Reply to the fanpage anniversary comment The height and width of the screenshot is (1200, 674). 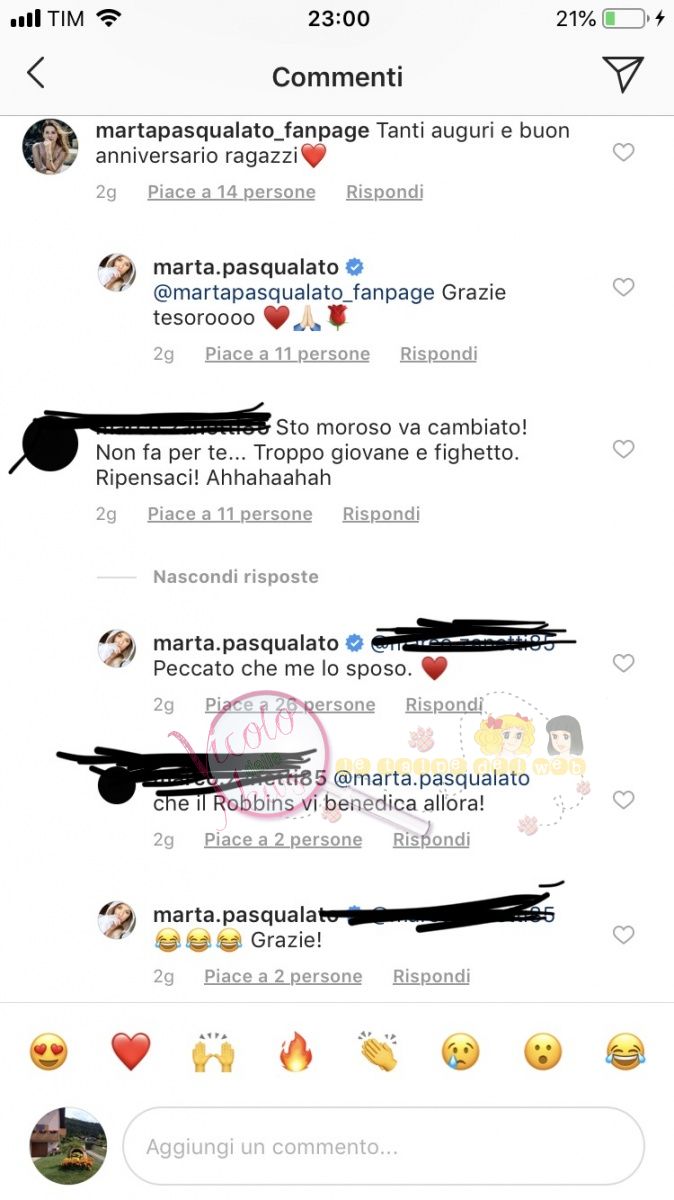click(x=385, y=192)
